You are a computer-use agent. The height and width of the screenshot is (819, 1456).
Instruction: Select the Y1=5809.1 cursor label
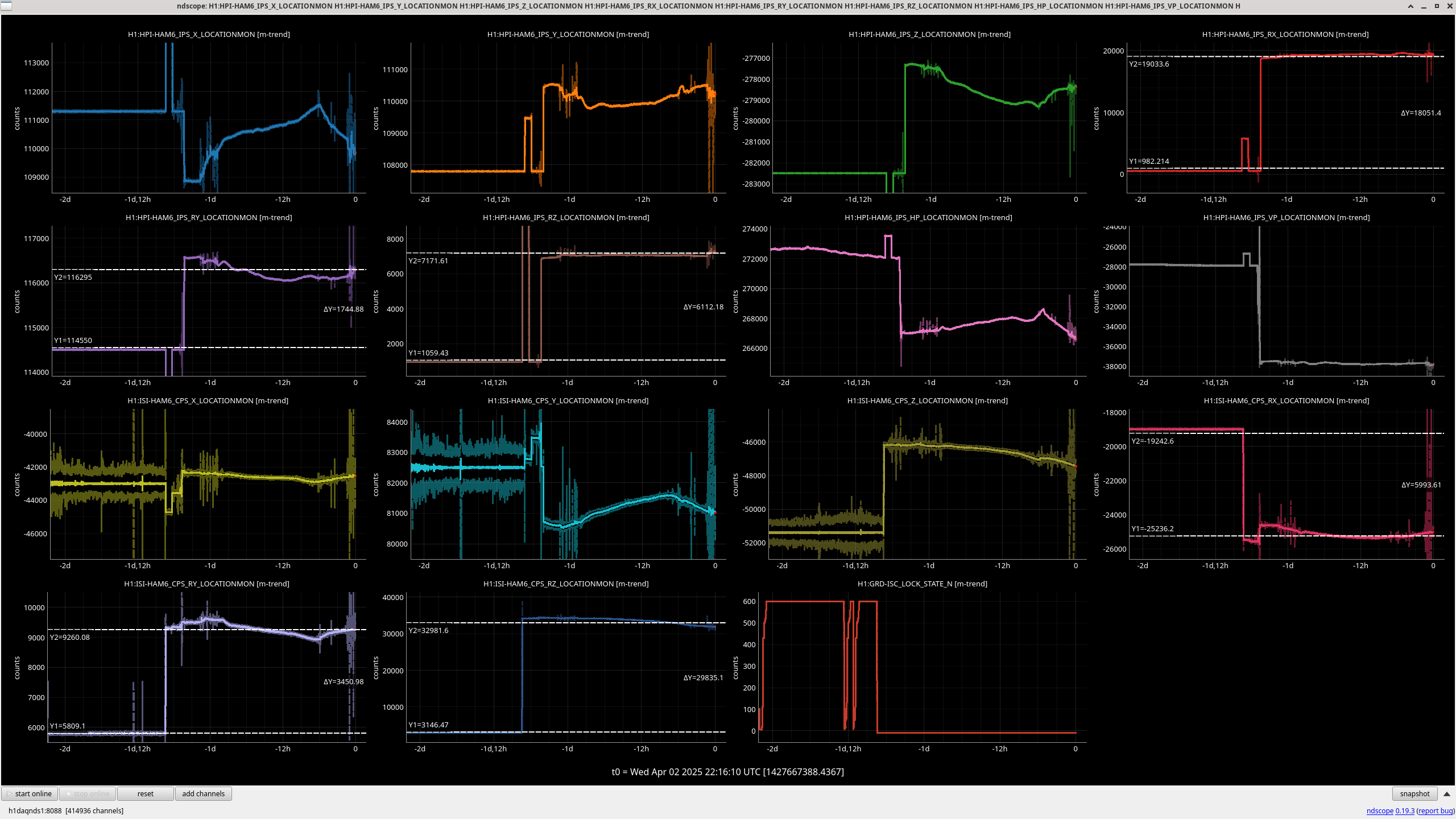(67, 726)
